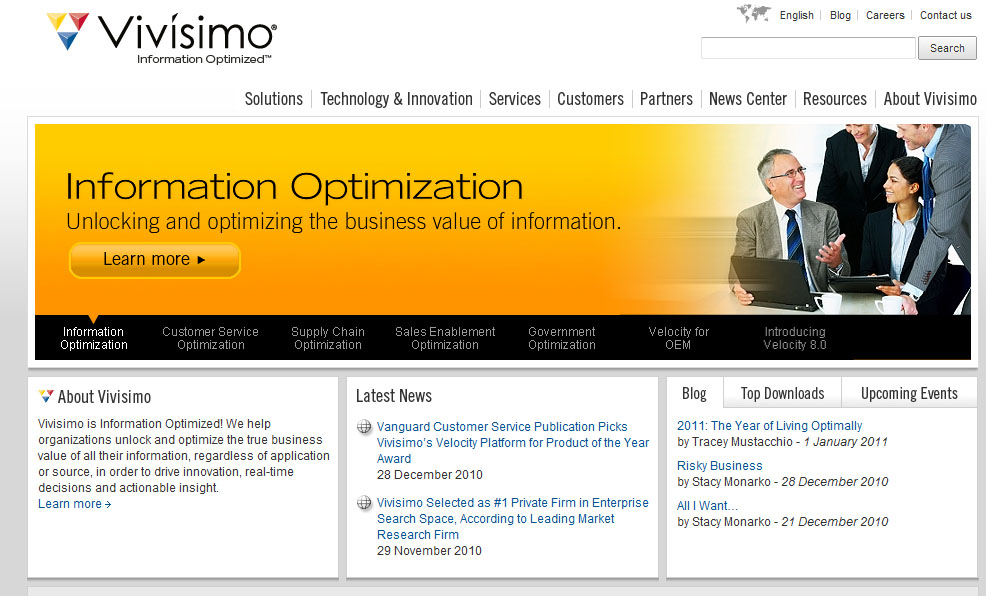Open Technology & Innovation menu

(x=396, y=99)
